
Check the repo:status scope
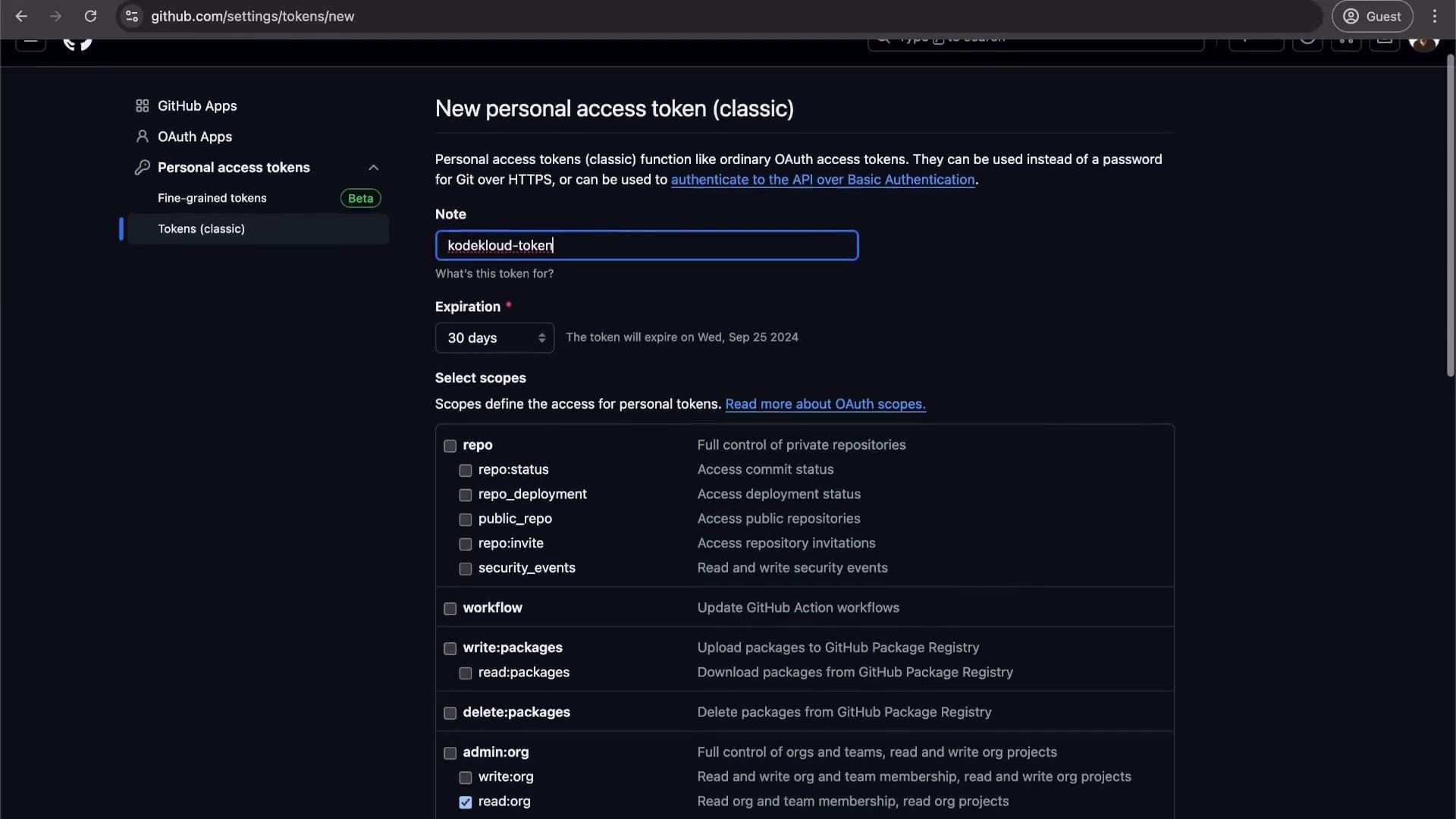[x=466, y=471]
